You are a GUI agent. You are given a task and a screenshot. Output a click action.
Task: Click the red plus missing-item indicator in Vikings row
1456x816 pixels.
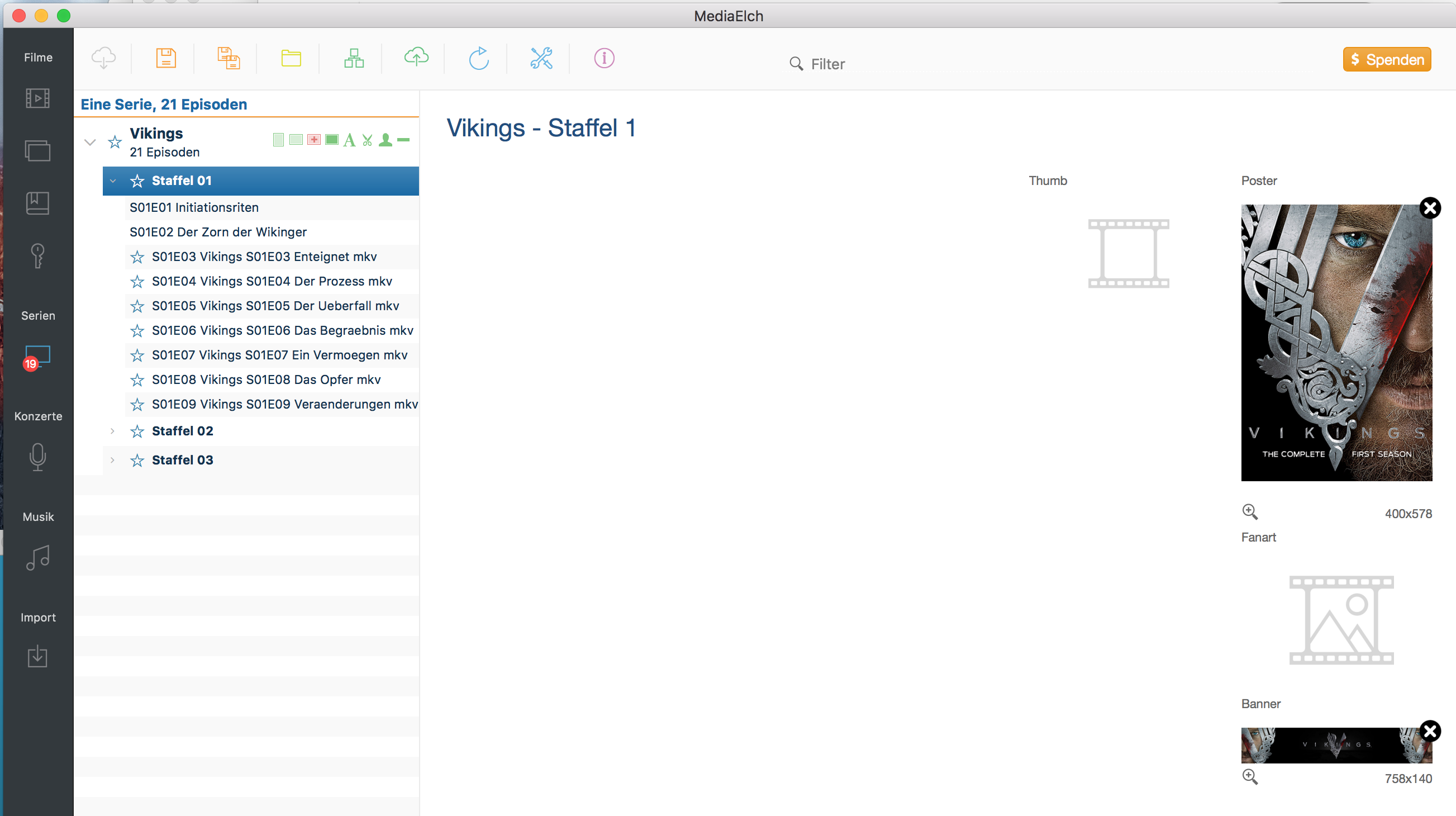313,140
